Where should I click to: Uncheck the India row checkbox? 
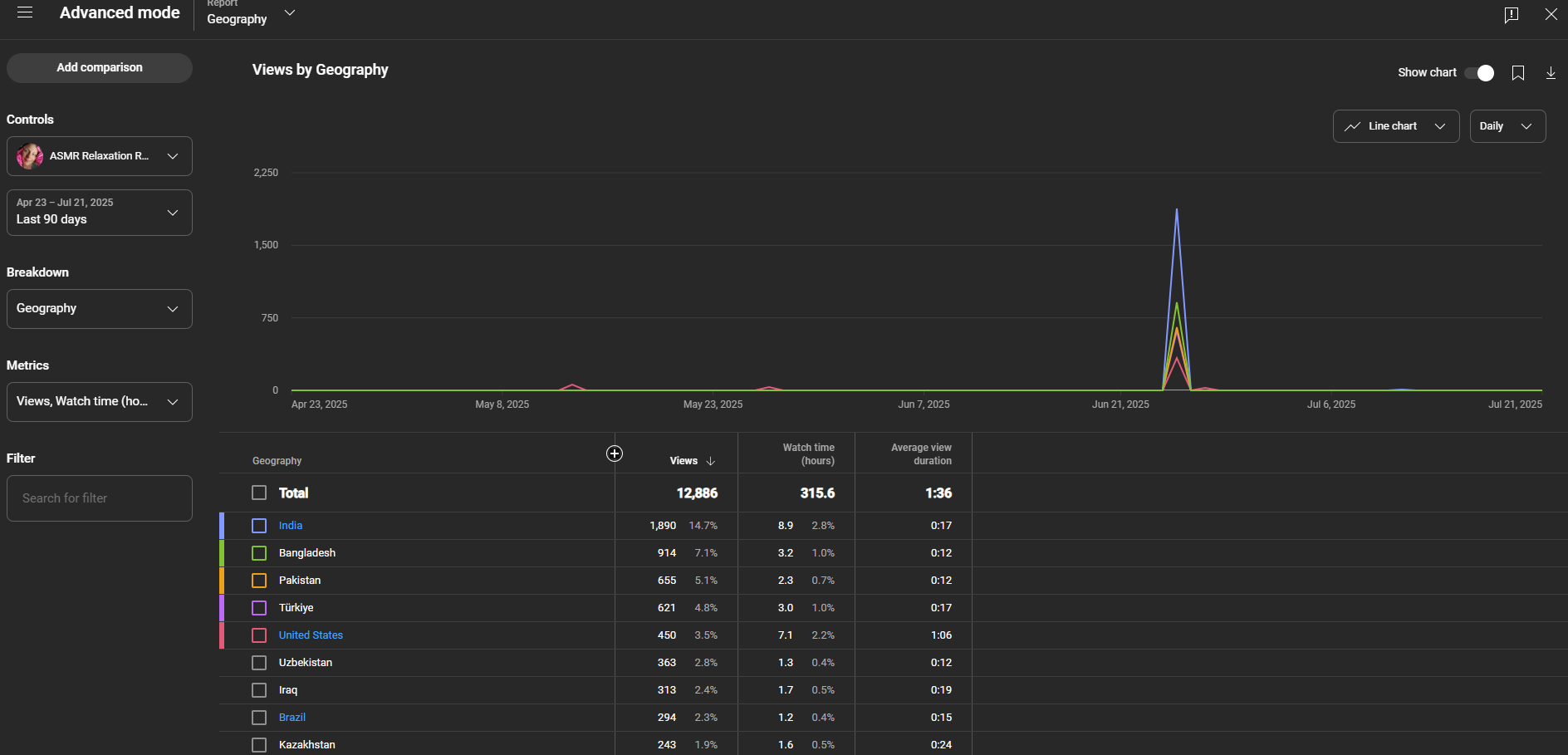pos(259,526)
